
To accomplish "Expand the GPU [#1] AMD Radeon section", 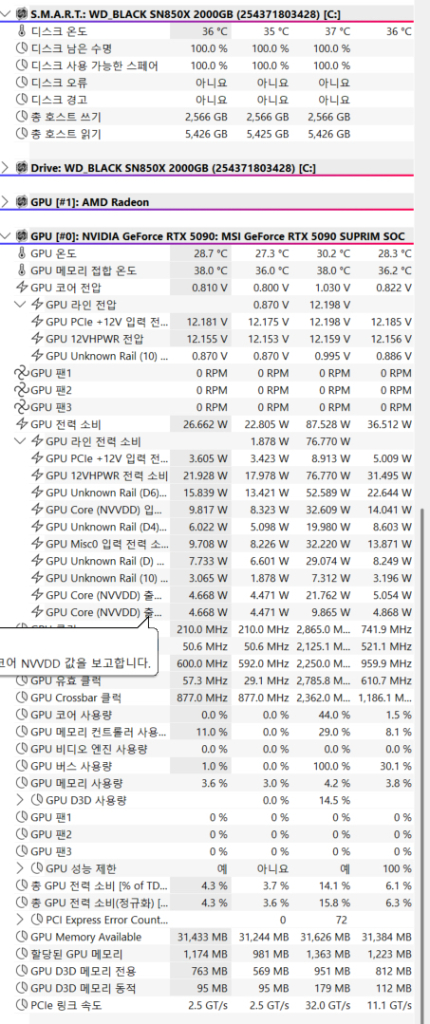I will tap(7, 202).
